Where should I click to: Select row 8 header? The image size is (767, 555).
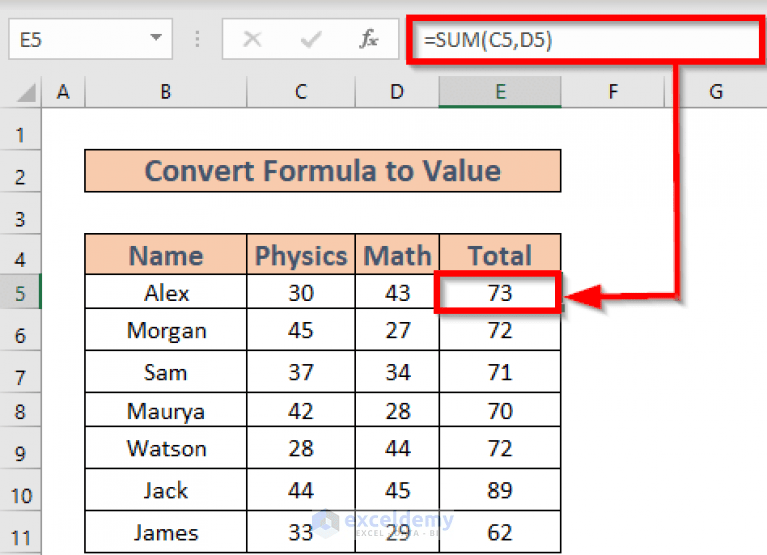tap(20, 410)
